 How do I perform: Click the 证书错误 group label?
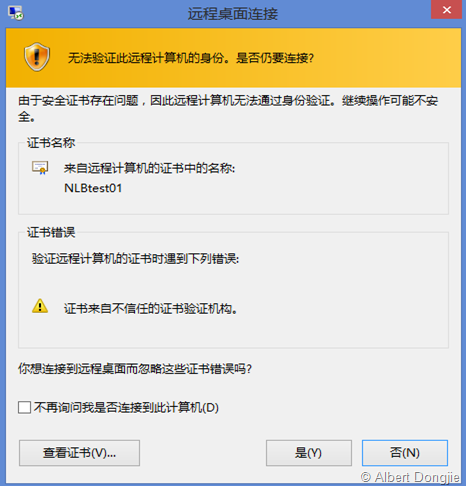point(51,232)
